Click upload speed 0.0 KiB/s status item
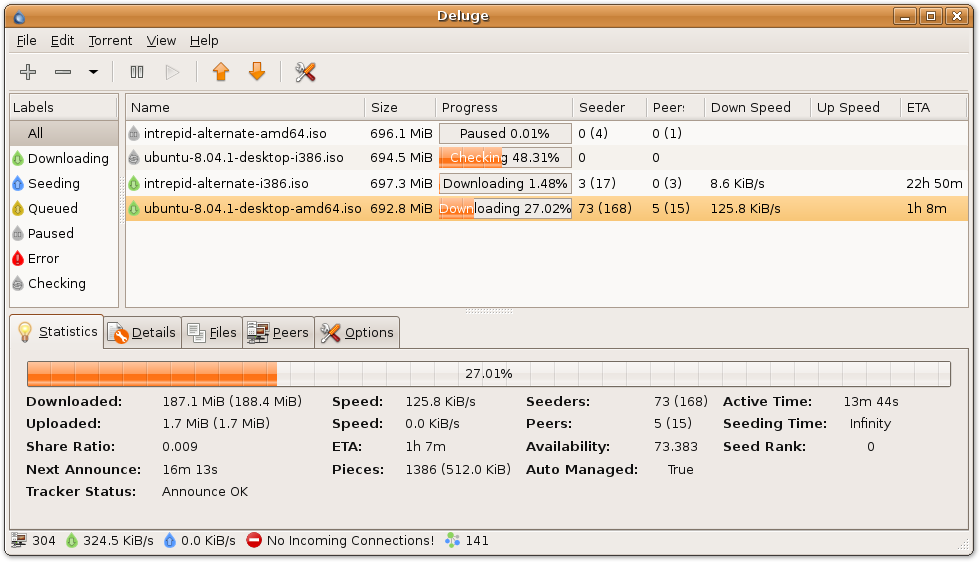 tap(200, 540)
